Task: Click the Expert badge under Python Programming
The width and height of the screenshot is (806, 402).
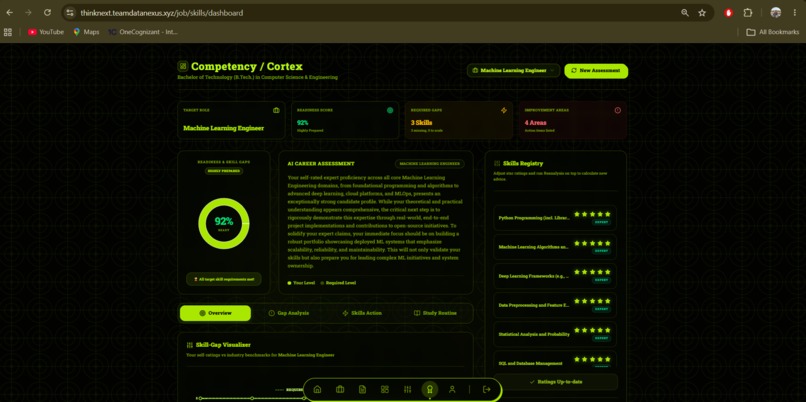Action: pyautogui.click(x=601, y=222)
